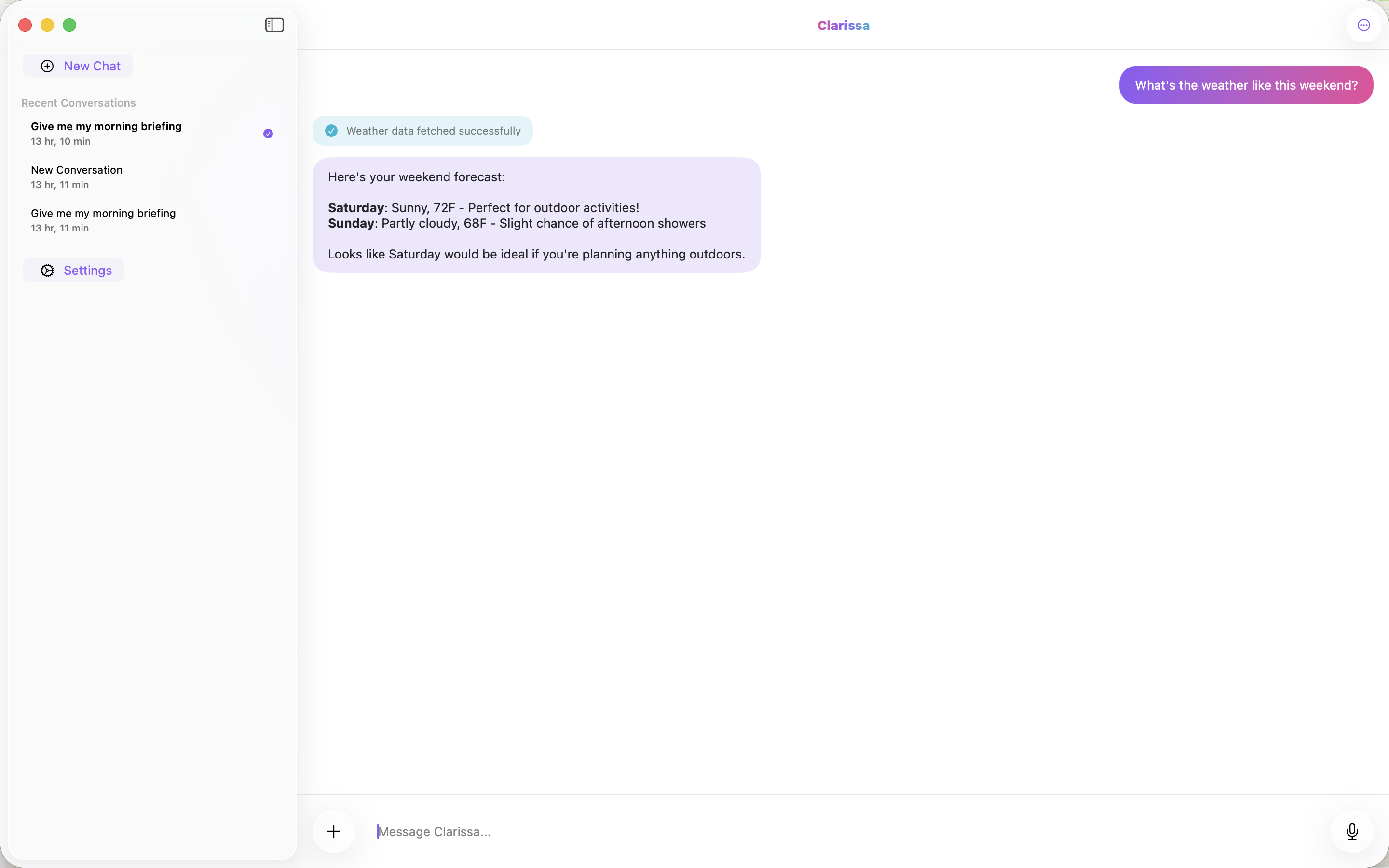1389x868 pixels.
Task: Click the attachment plus icon near the message box
Action: pyautogui.click(x=334, y=831)
